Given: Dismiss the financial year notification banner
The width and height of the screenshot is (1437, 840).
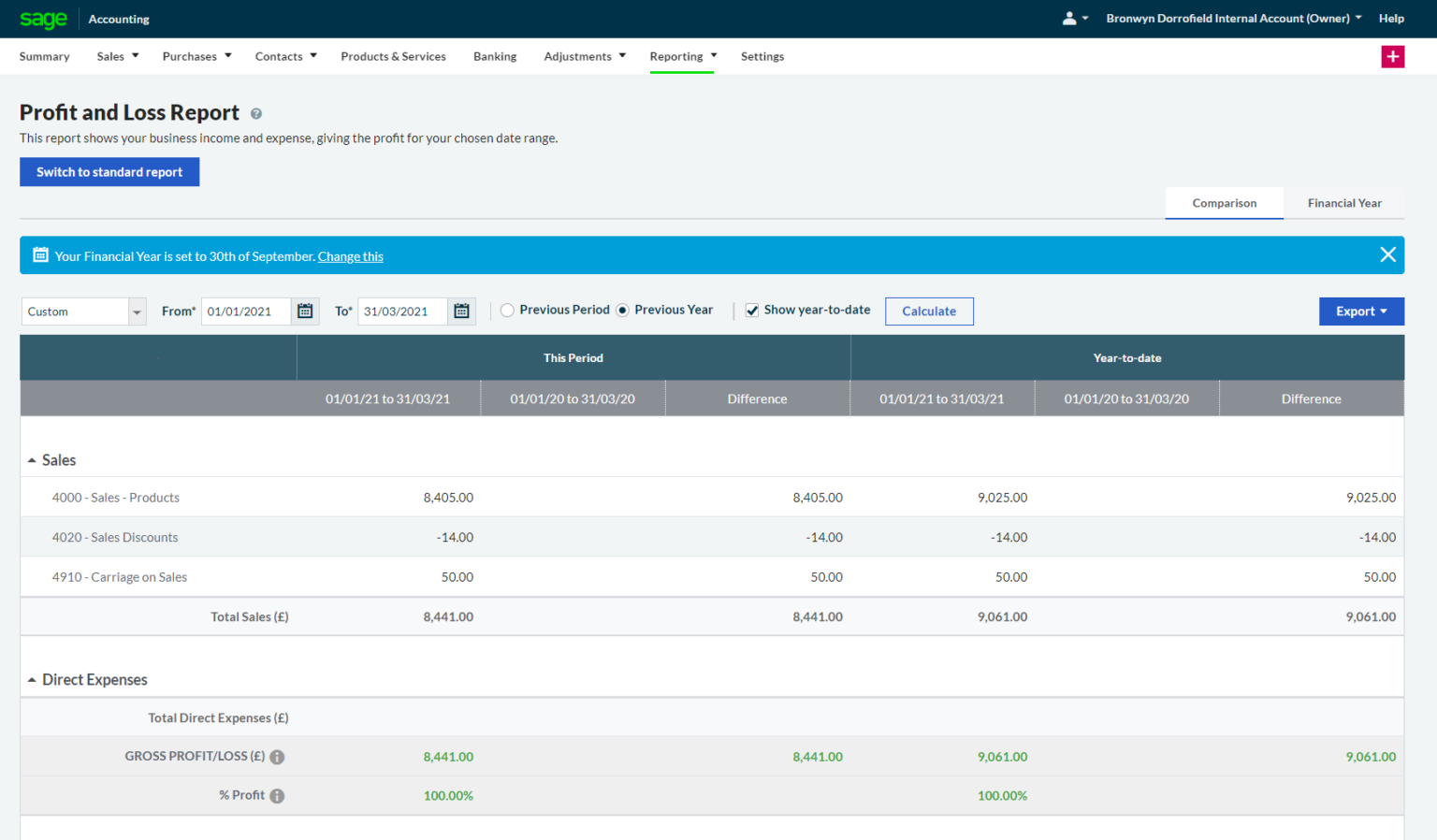Looking at the screenshot, I should pos(1387,255).
